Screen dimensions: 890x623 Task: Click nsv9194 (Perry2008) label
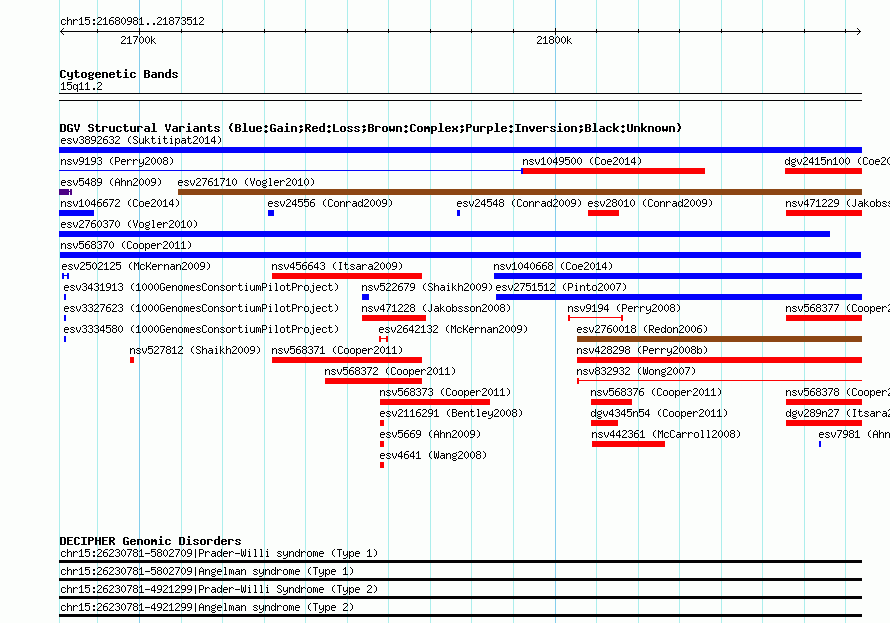coord(624,308)
